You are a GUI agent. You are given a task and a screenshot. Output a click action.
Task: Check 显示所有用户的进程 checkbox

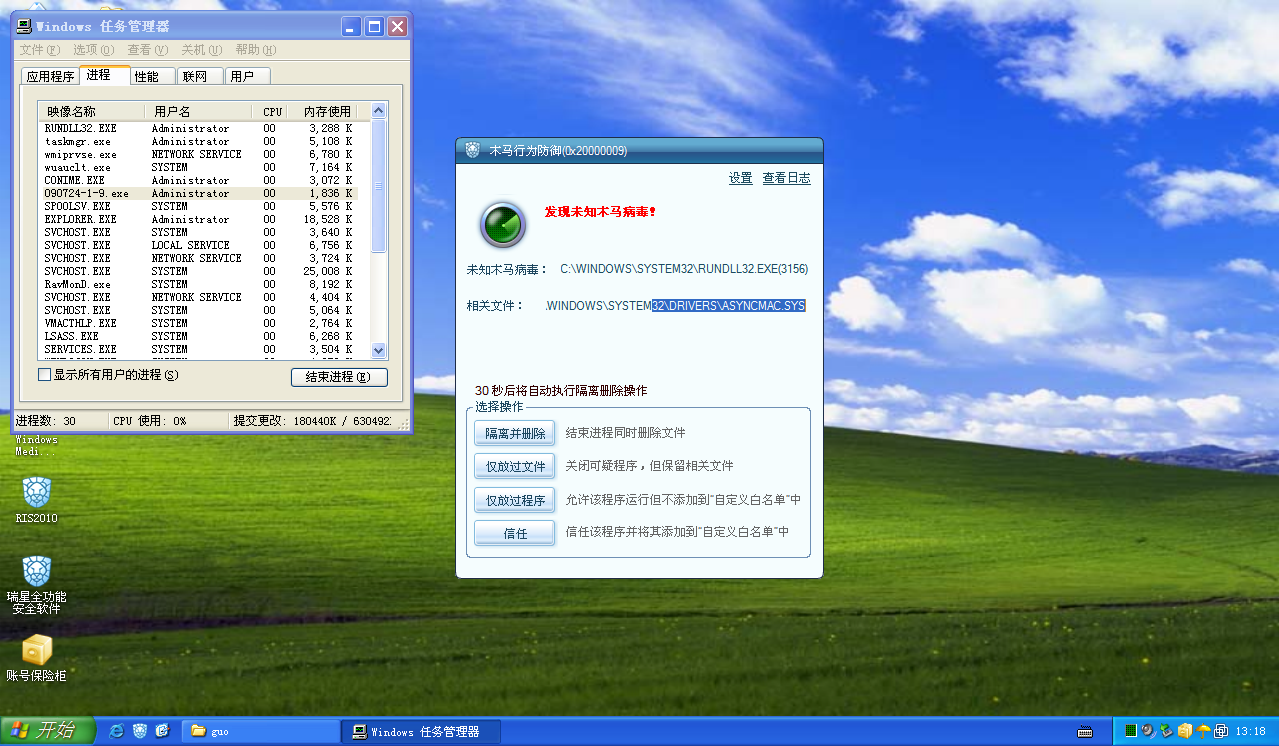(44, 375)
